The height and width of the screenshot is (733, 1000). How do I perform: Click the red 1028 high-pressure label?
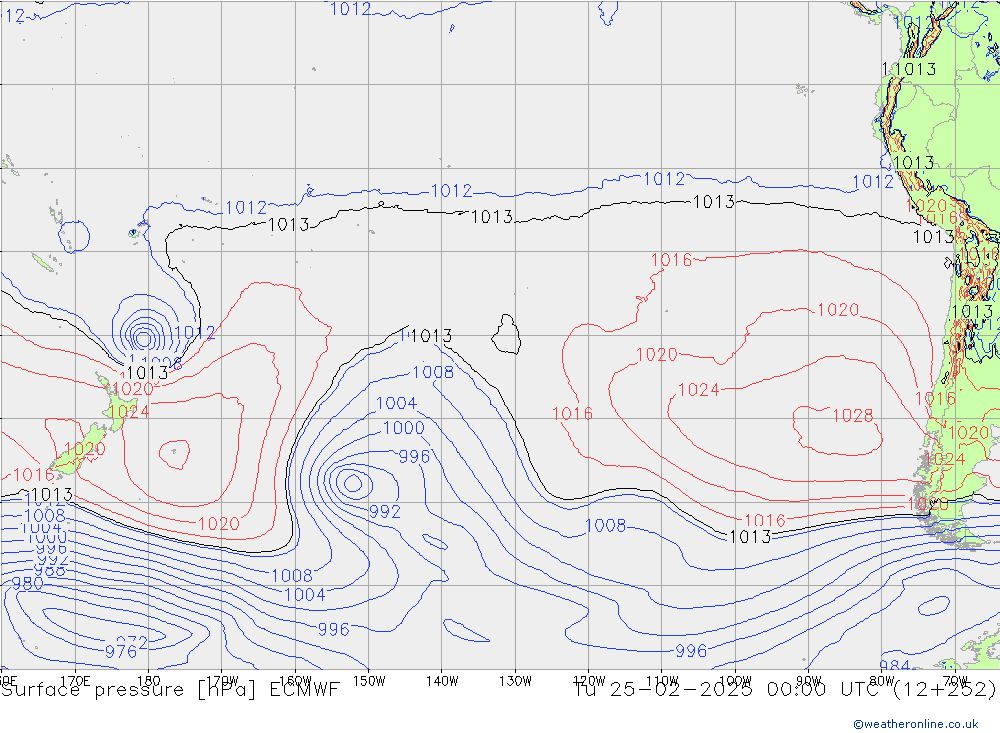(853, 416)
